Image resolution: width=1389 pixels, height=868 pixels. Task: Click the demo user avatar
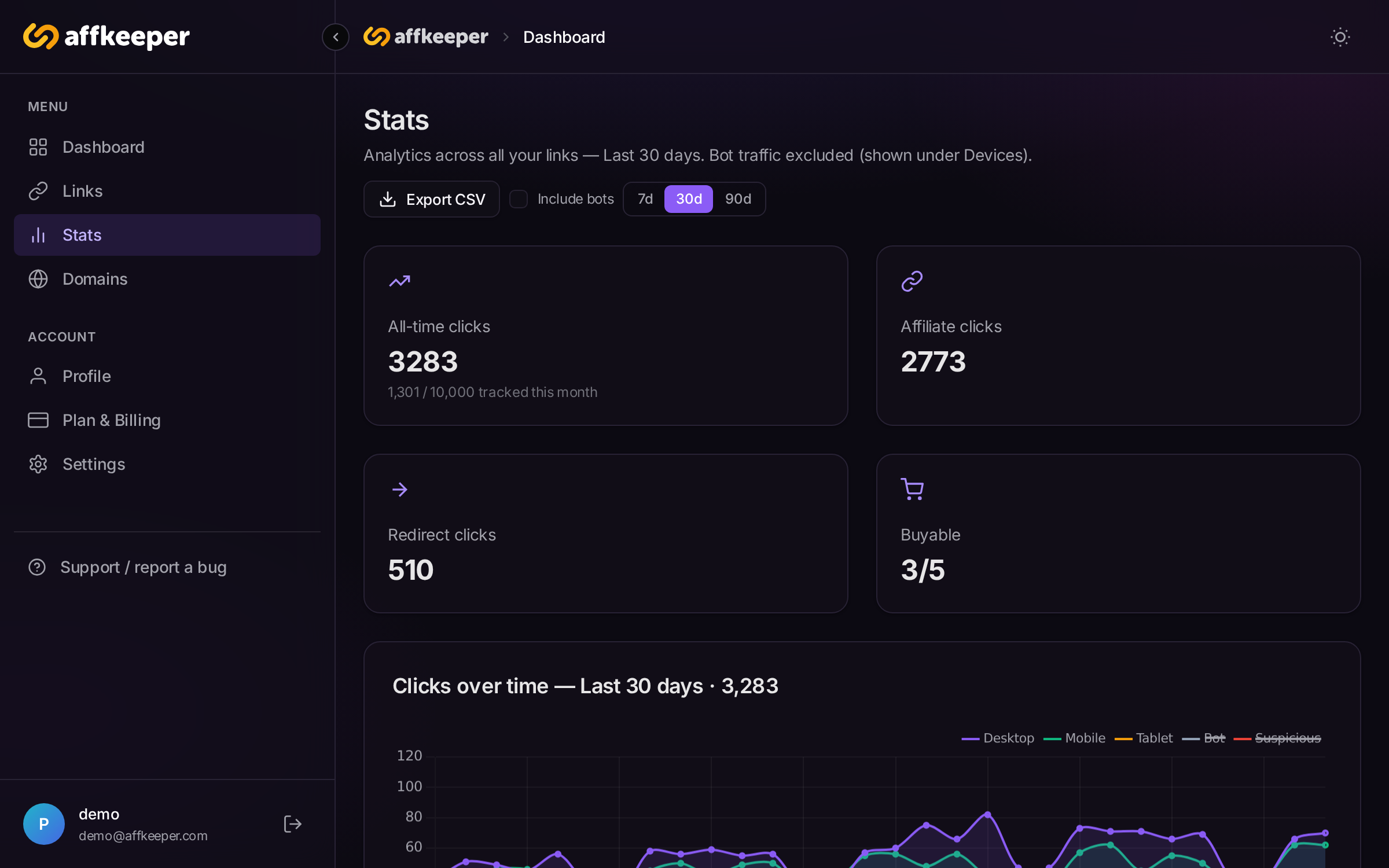tap(44, 823)
